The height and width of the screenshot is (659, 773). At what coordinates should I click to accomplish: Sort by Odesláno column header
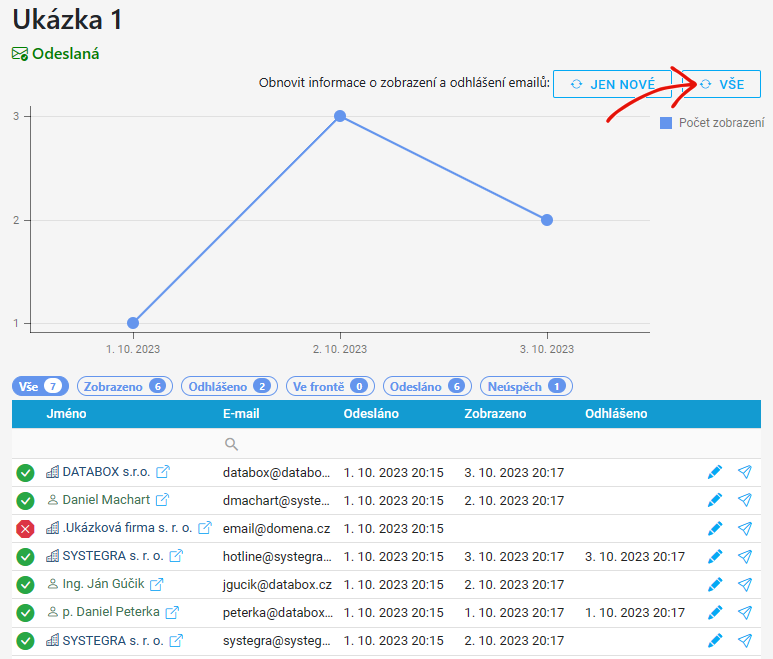(371, 414)
